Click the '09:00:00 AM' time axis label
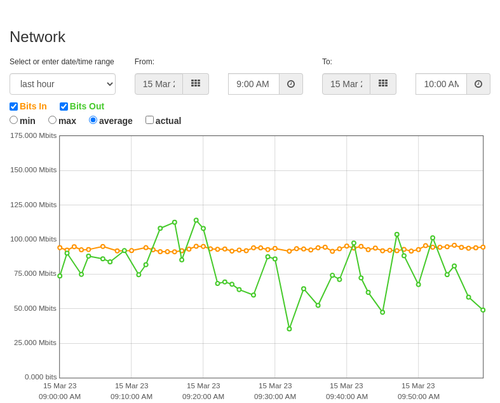The height and width of the screenshot is (403, 500). pyautogui.click(x=60, y=397)
